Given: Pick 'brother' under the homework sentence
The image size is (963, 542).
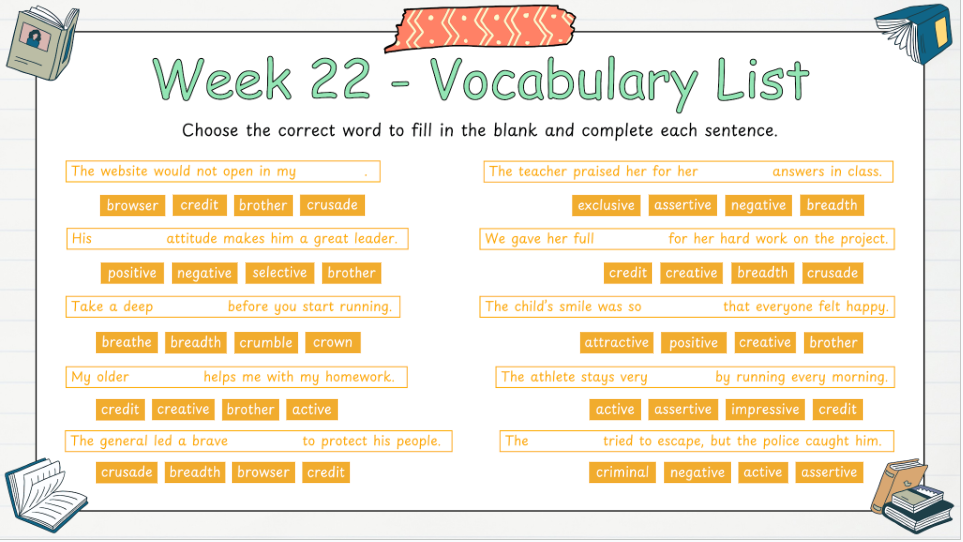Looking at the screenshot, I should point(250,410).
